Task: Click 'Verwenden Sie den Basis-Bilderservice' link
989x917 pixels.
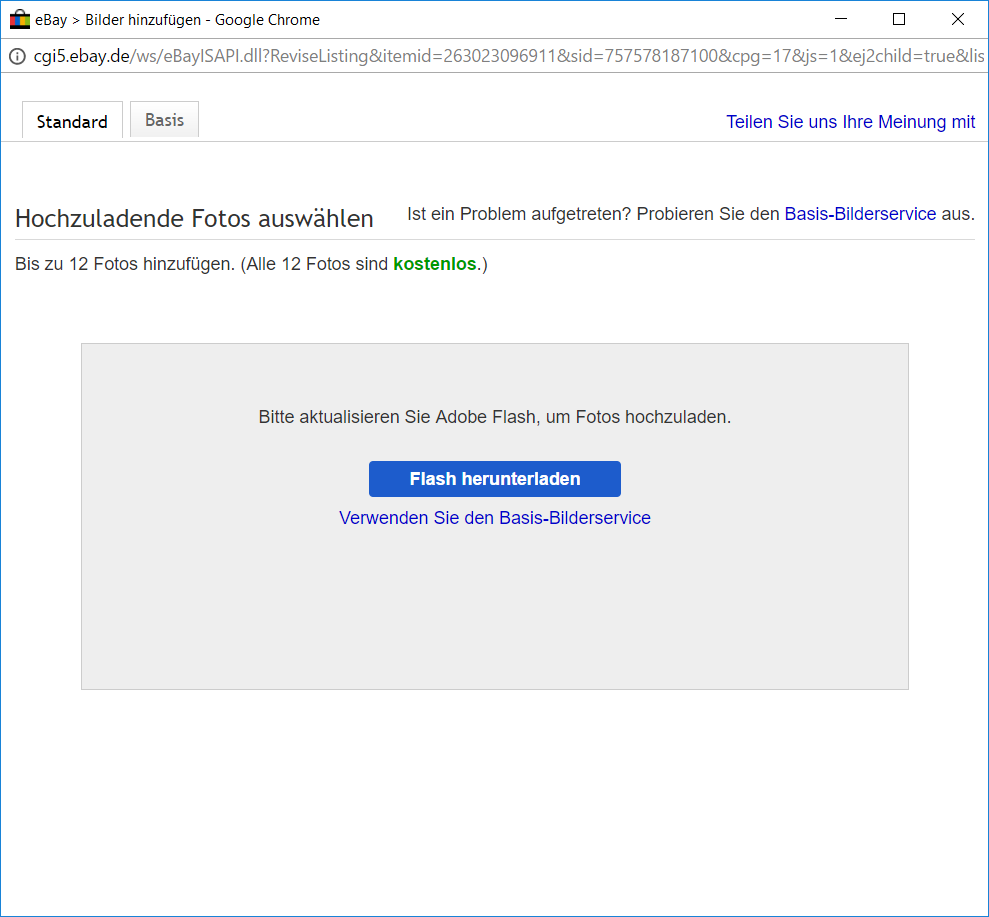Action: click(x=494, y=518)
